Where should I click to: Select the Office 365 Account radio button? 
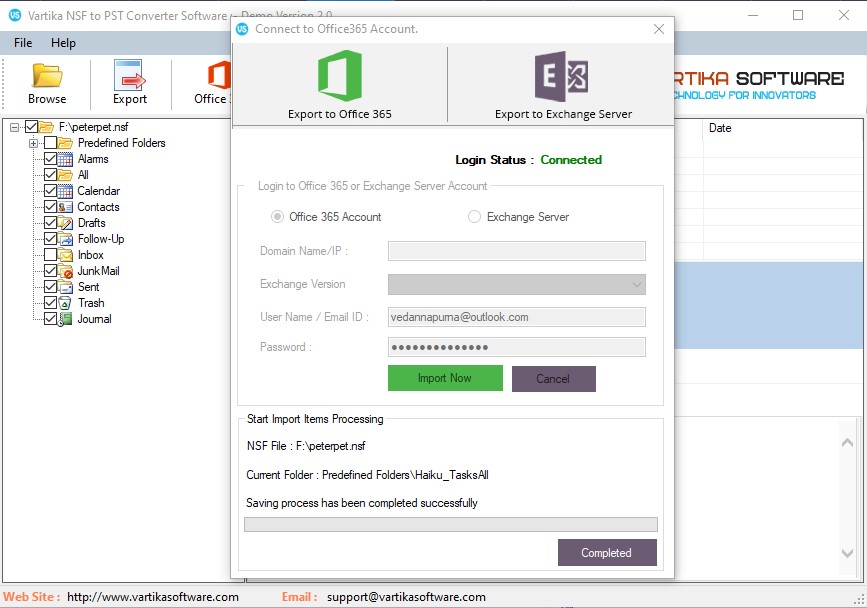[277, 217]
